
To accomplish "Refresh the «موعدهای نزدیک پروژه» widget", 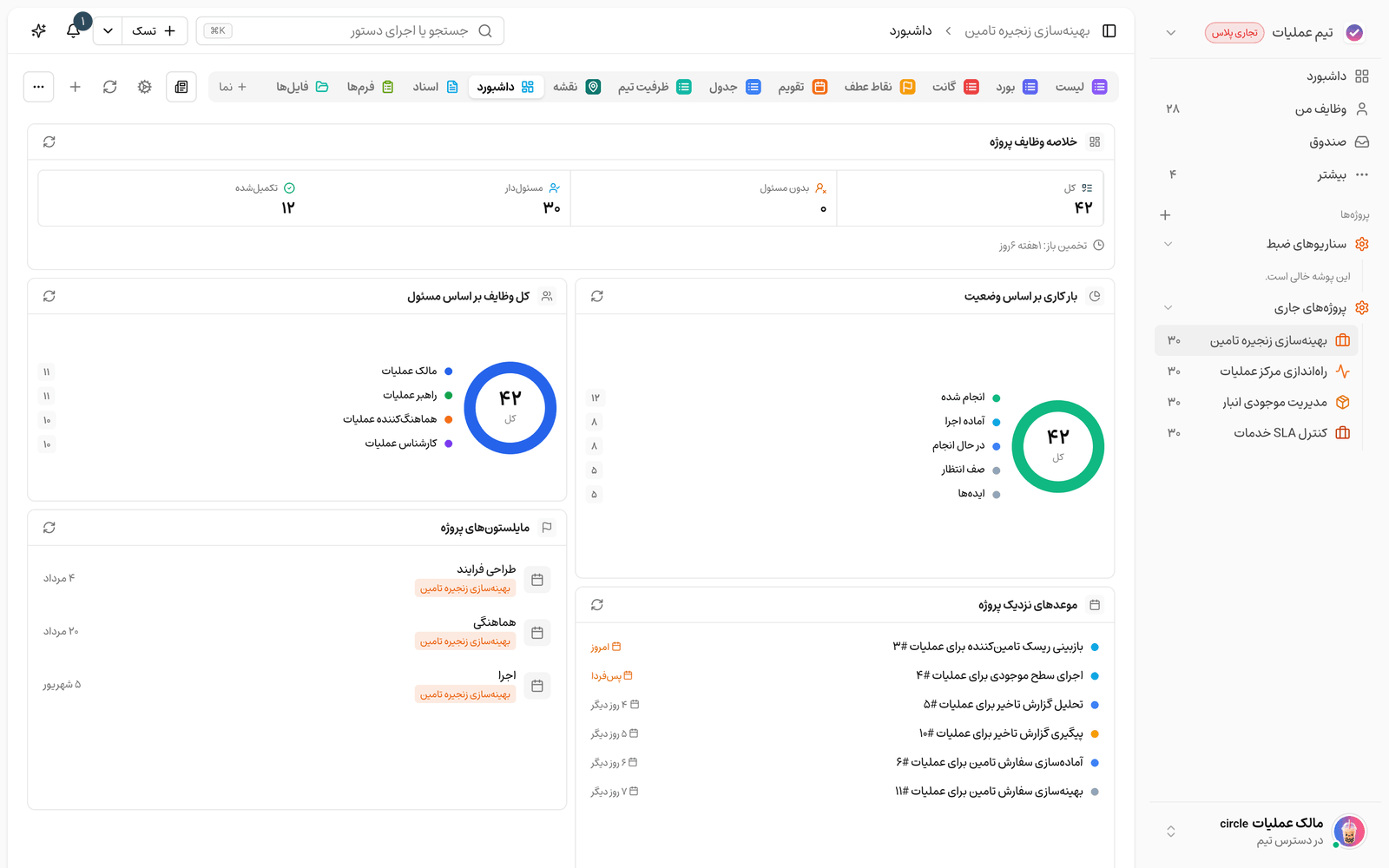I will (597, 605).
